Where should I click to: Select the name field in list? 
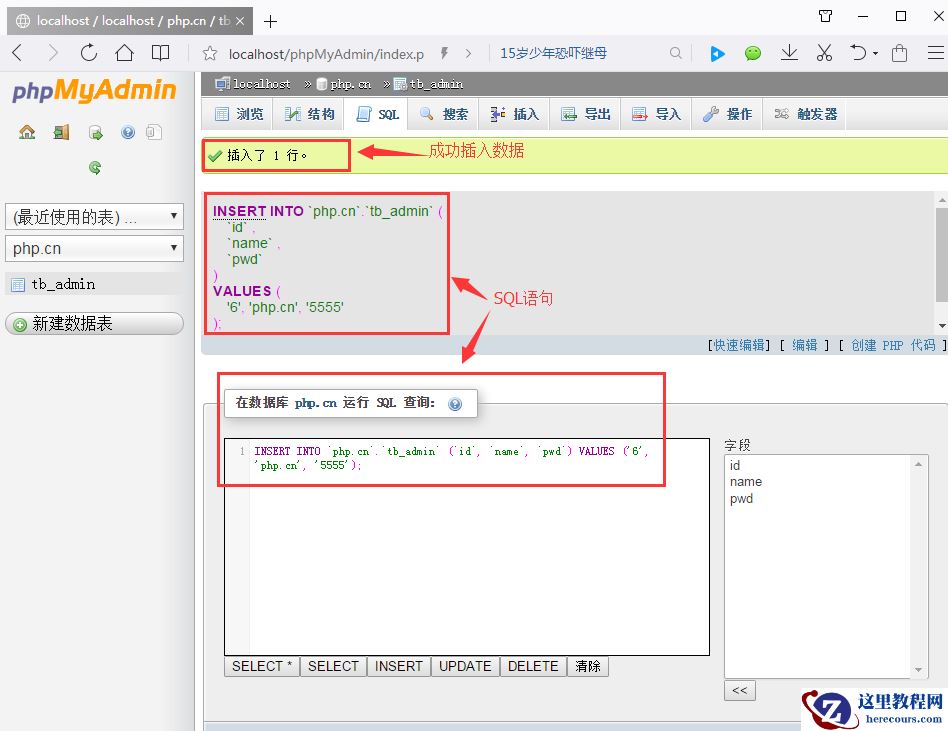click(745, 482)
